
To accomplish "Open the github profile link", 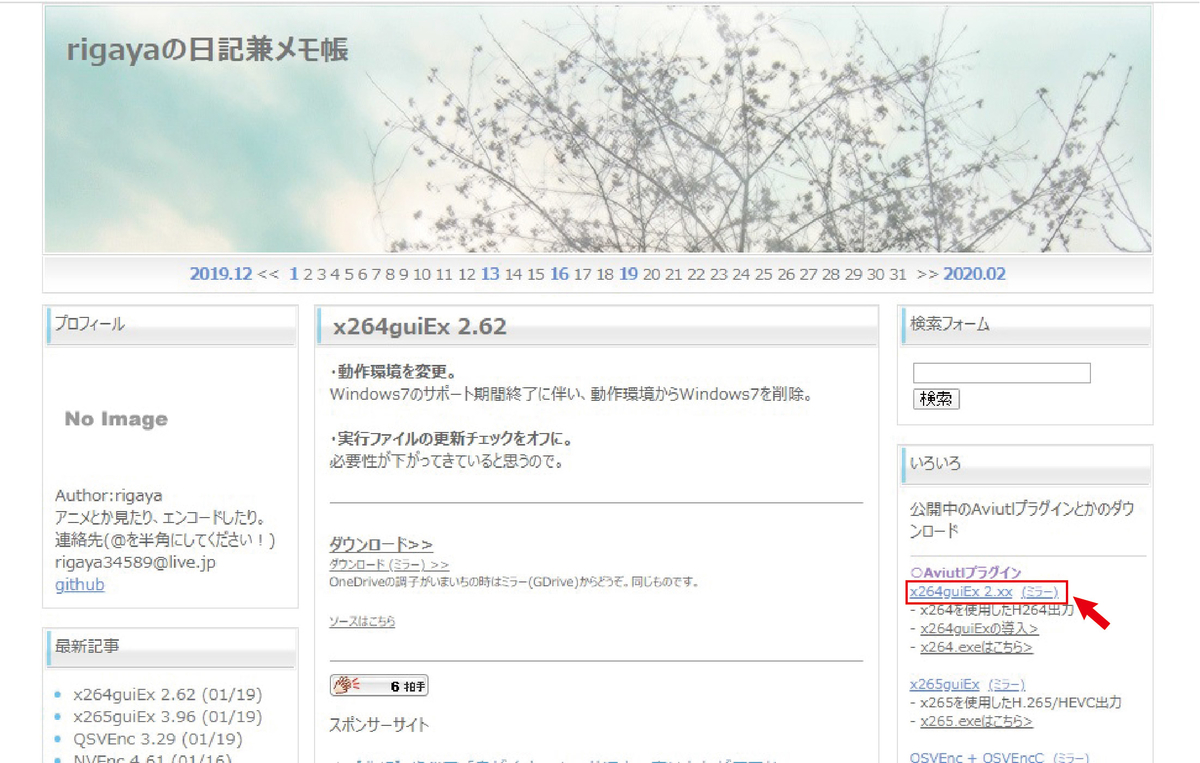I will click(80, 584).
